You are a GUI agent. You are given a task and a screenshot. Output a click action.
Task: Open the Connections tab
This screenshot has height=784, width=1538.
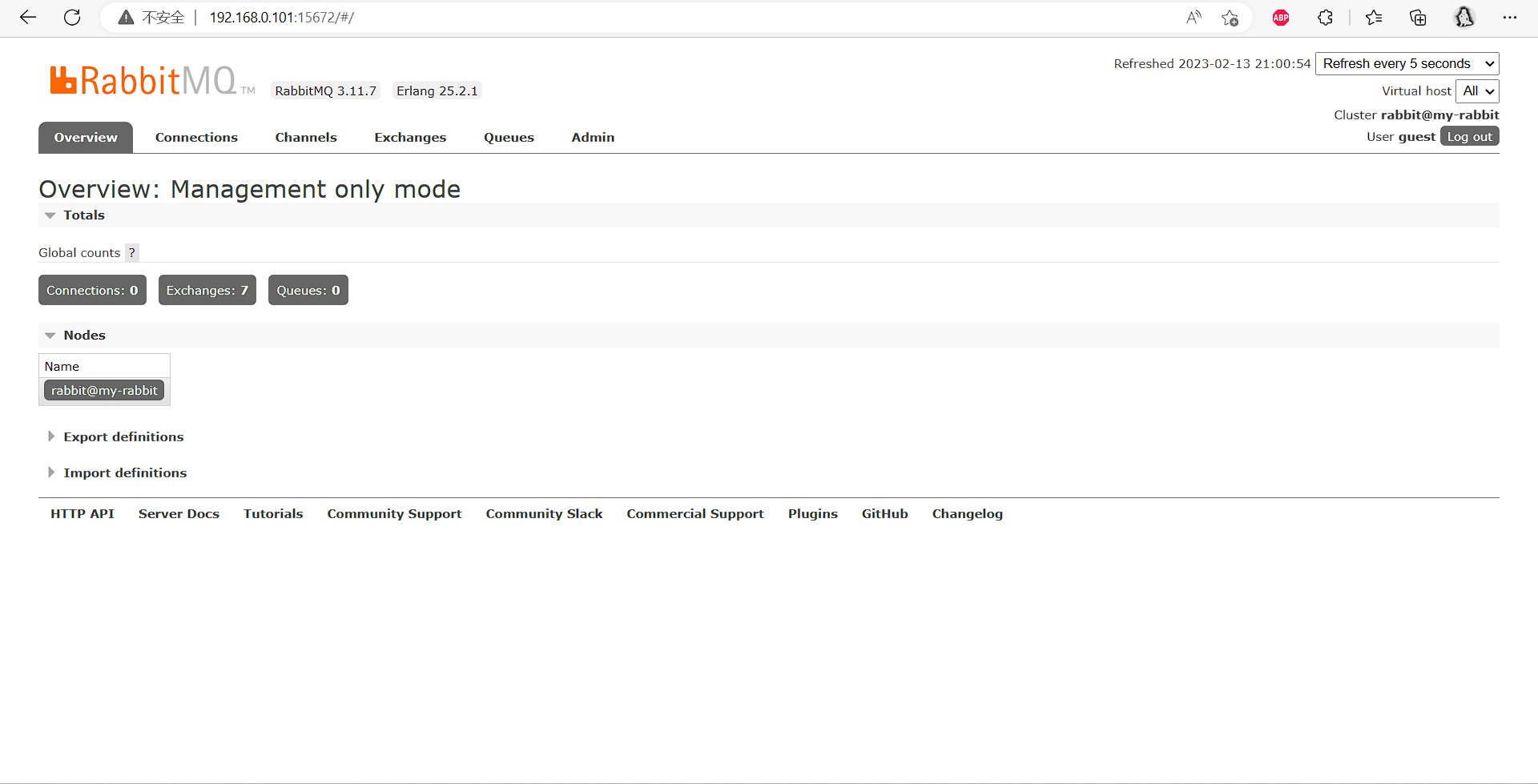click(x=196, y=138)
